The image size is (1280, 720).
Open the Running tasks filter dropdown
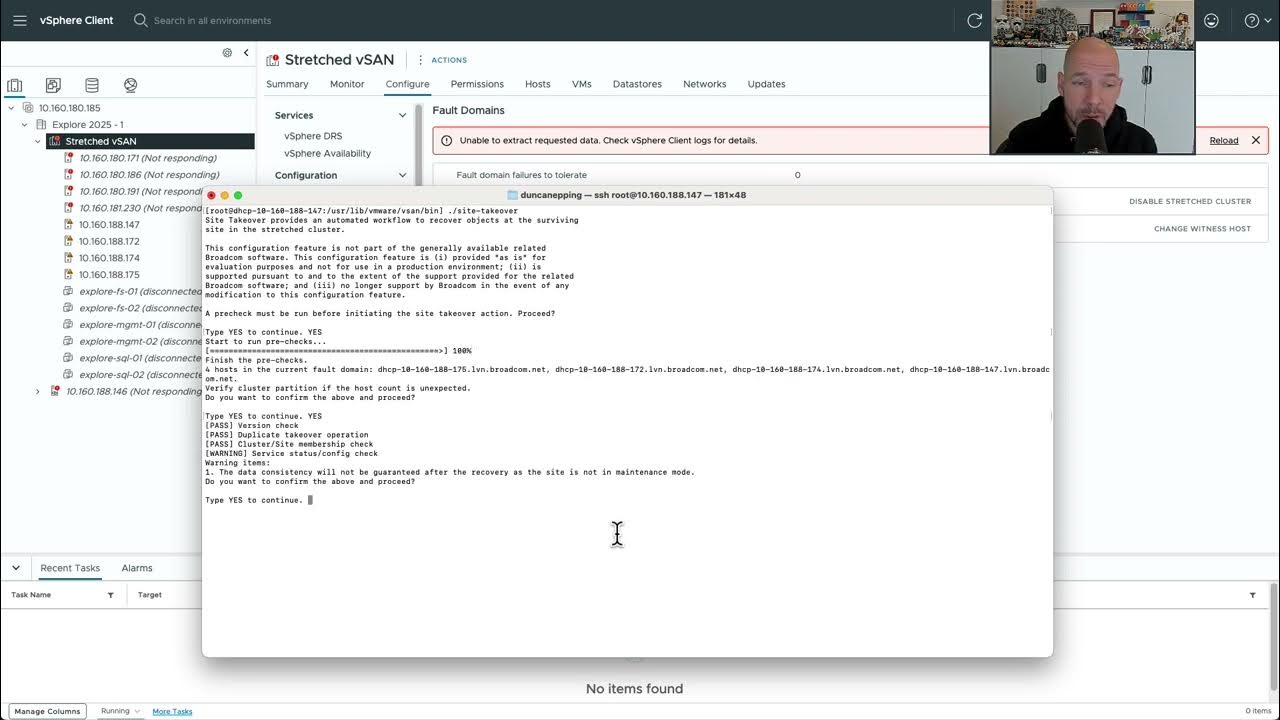tap(120, 711)
